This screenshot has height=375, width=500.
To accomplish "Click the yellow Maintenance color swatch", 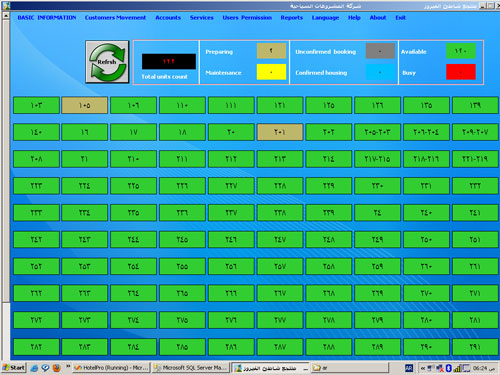I will 271,72.
